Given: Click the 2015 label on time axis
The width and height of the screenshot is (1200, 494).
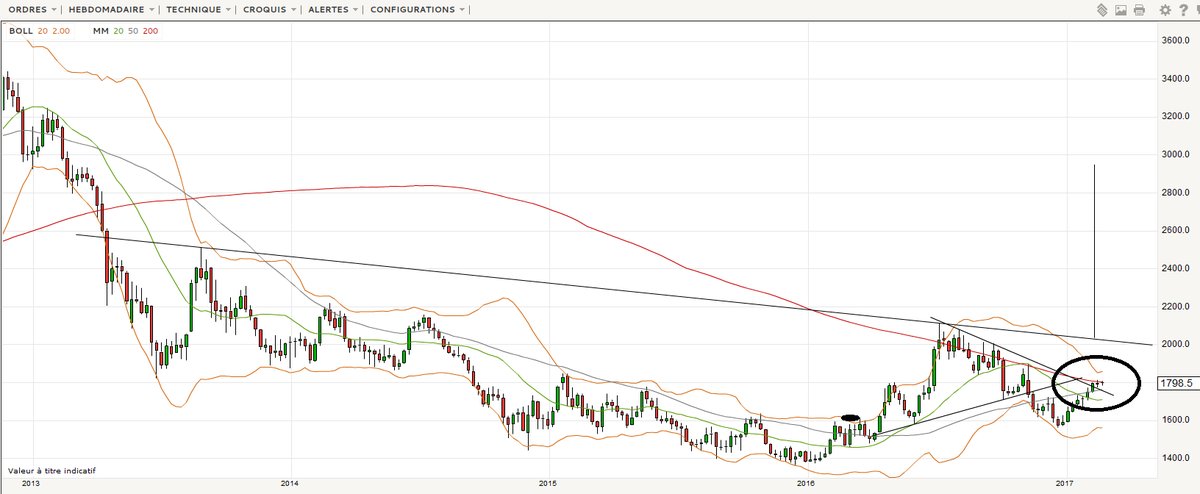Looking at the screenshot, I should tap(548, 485).
